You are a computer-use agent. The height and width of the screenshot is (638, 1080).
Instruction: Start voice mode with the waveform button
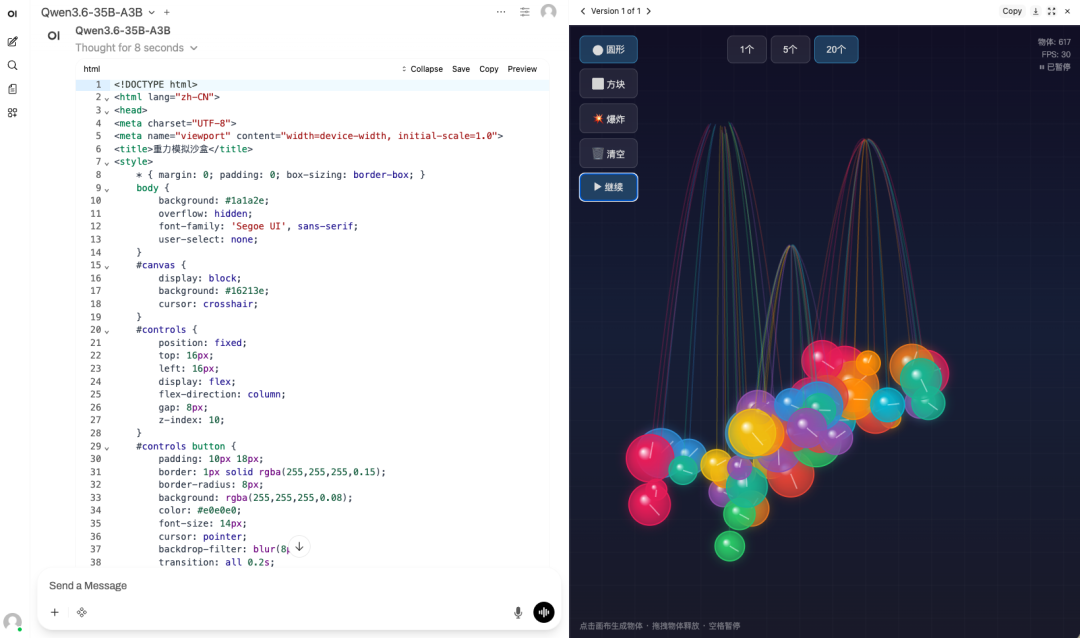(x=544, y=612)
